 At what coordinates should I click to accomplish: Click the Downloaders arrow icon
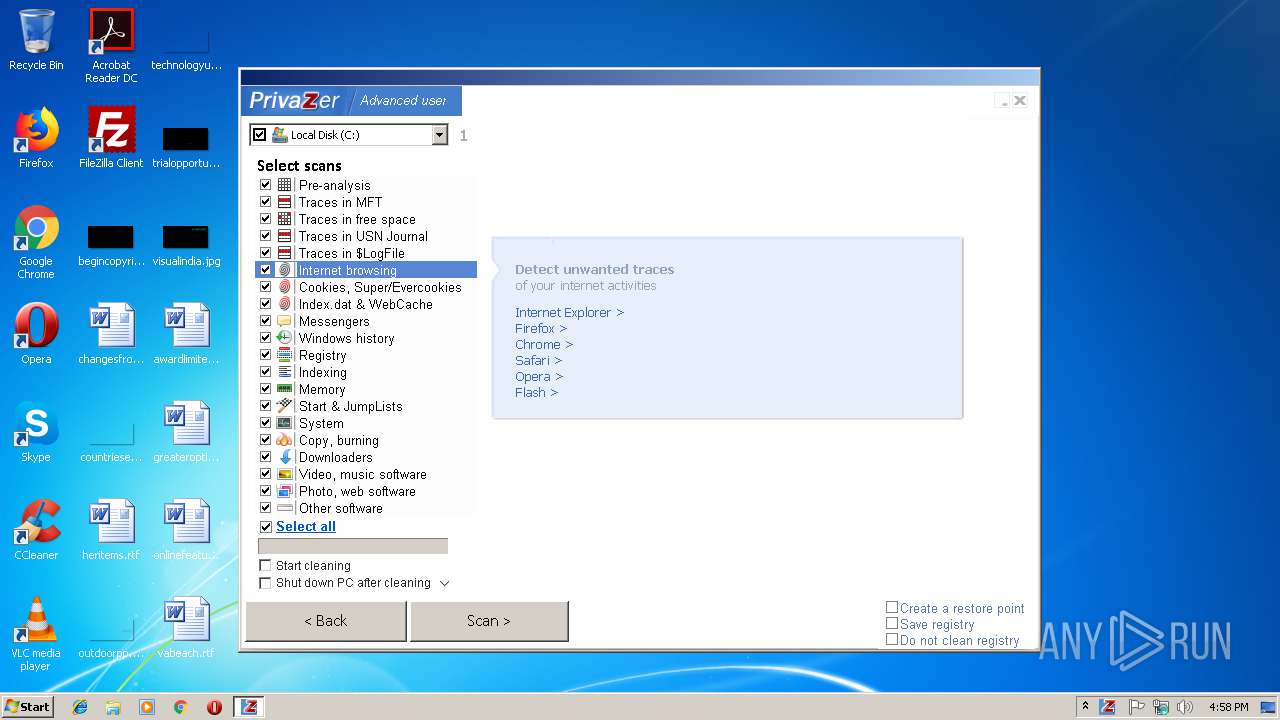[x=285, y=457]
